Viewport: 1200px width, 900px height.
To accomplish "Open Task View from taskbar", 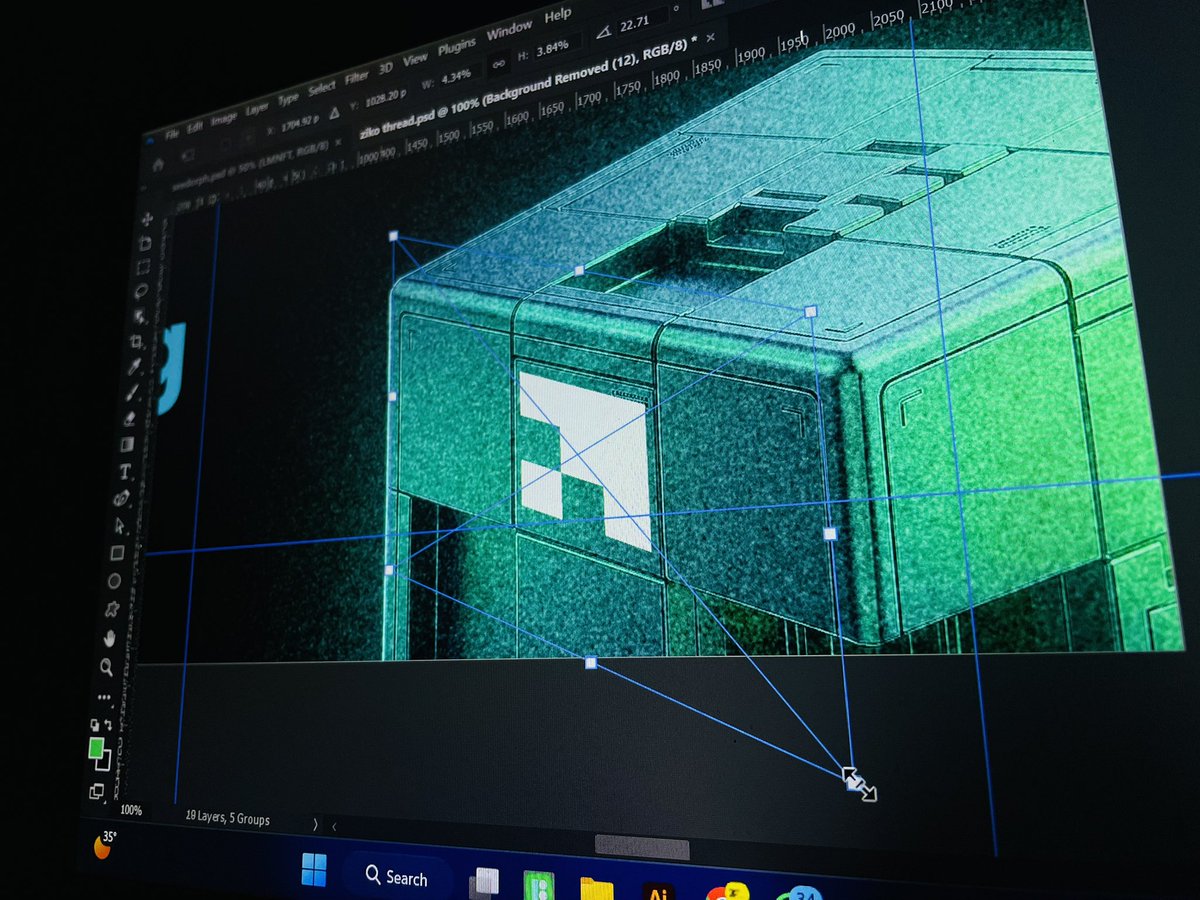I will tap(486, 883).
